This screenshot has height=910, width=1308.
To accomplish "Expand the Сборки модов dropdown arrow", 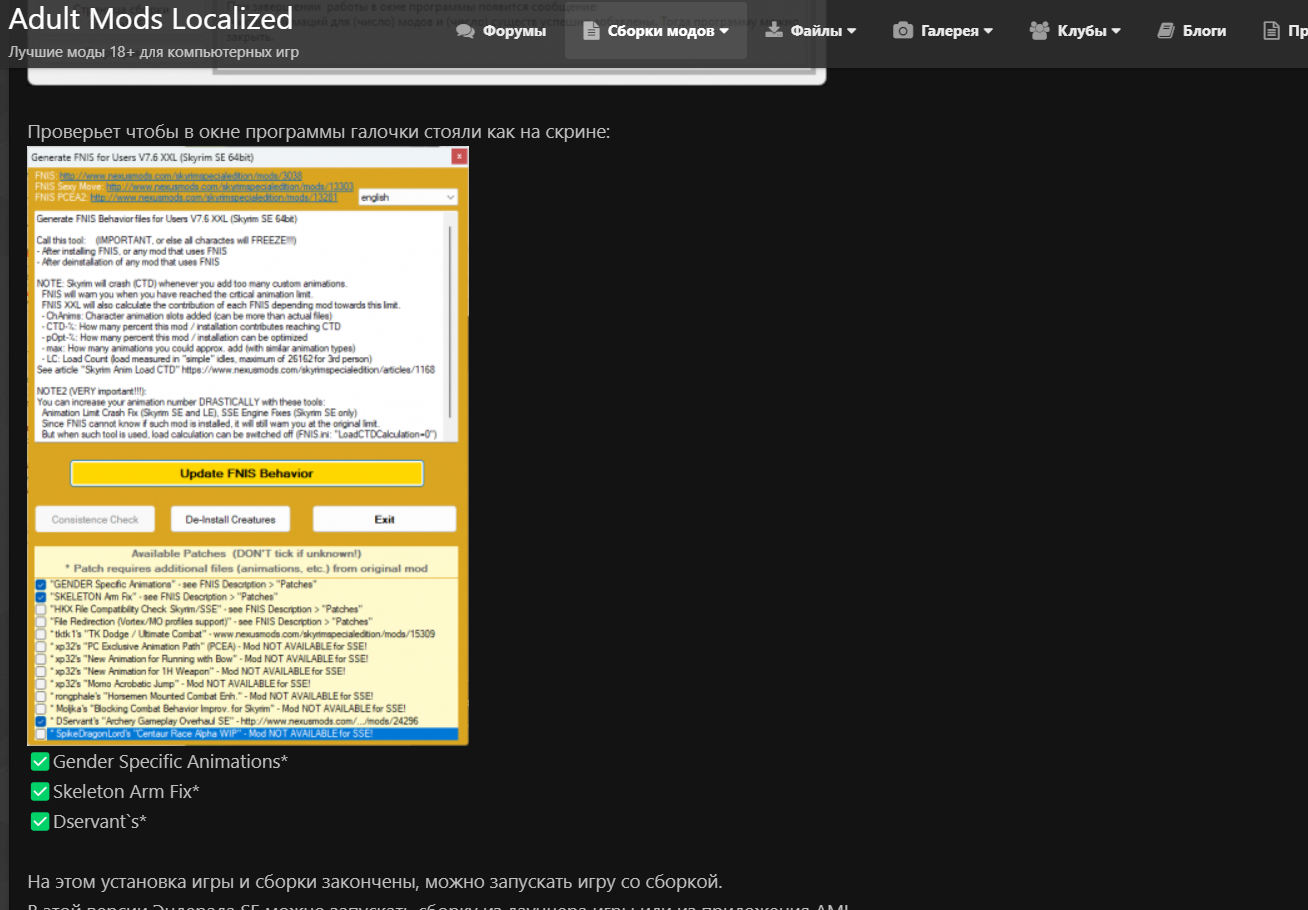I will pyautogui.click(x=724, y=31).
